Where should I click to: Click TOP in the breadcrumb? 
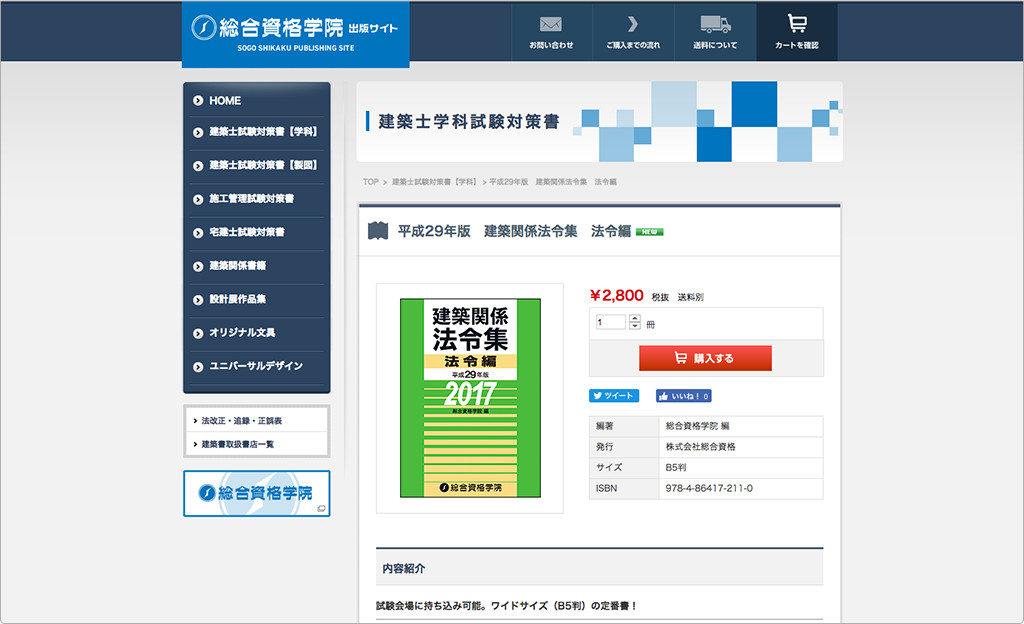pyautogui.click(x=370, y=182)
